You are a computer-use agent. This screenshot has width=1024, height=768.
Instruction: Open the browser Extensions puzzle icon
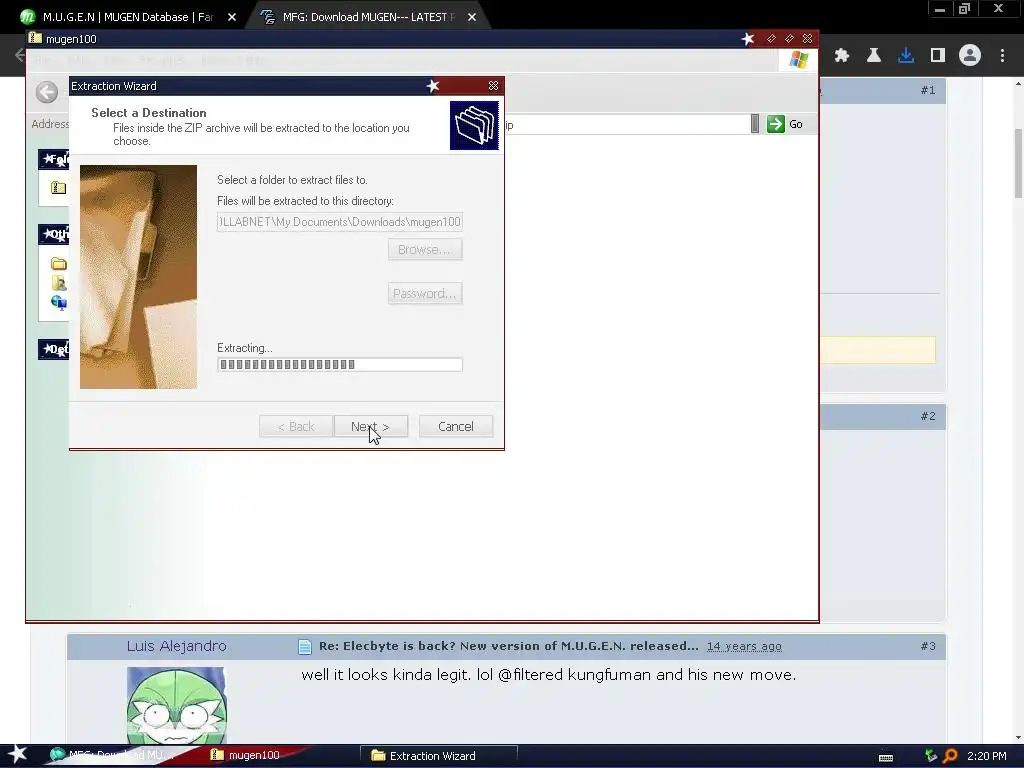point(842,56)
